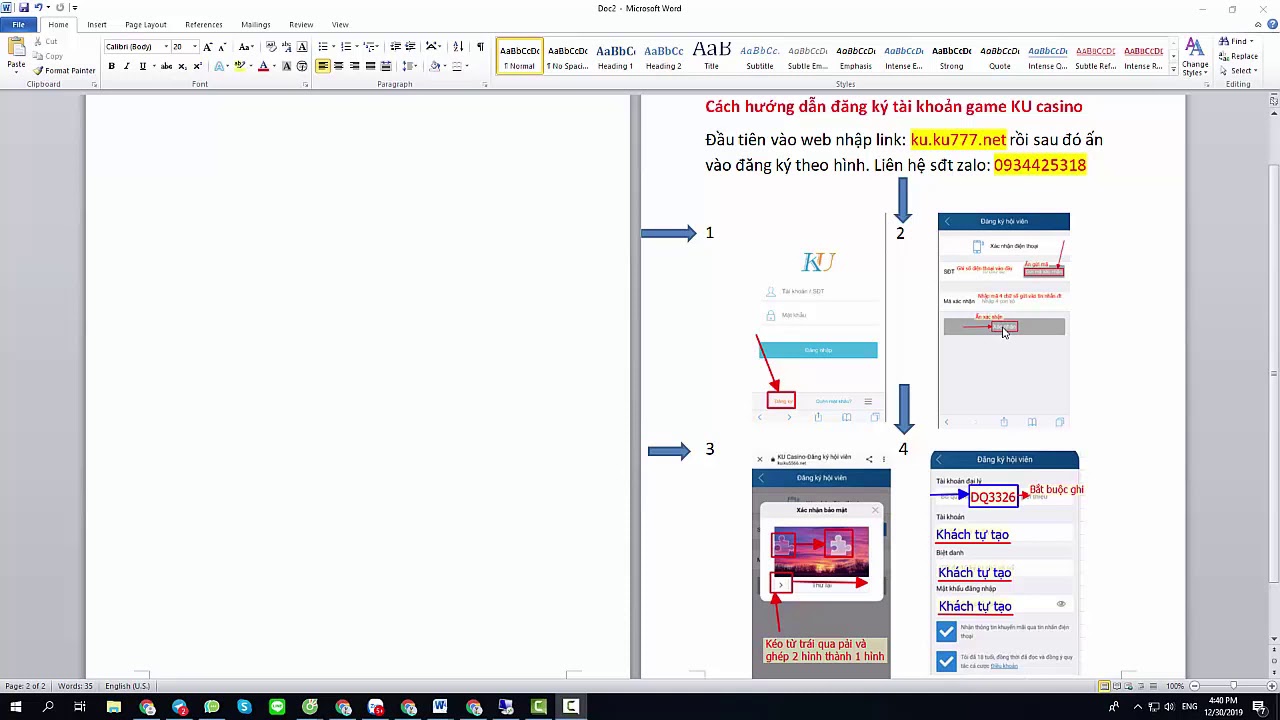Open the bullets list dropdown arrow

(333, 47)
